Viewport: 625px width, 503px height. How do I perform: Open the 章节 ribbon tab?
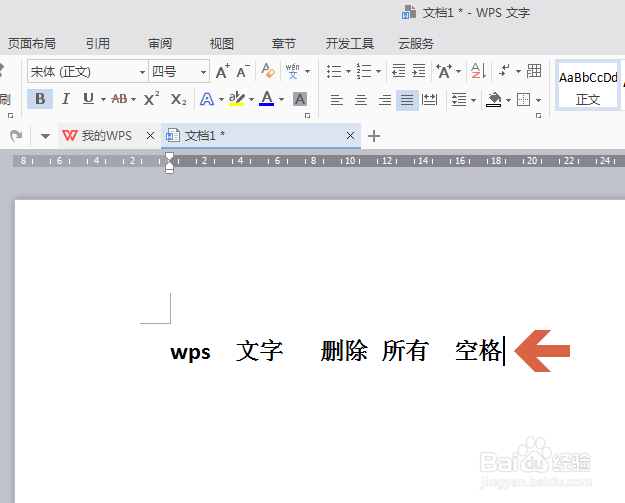coord(283,43)
